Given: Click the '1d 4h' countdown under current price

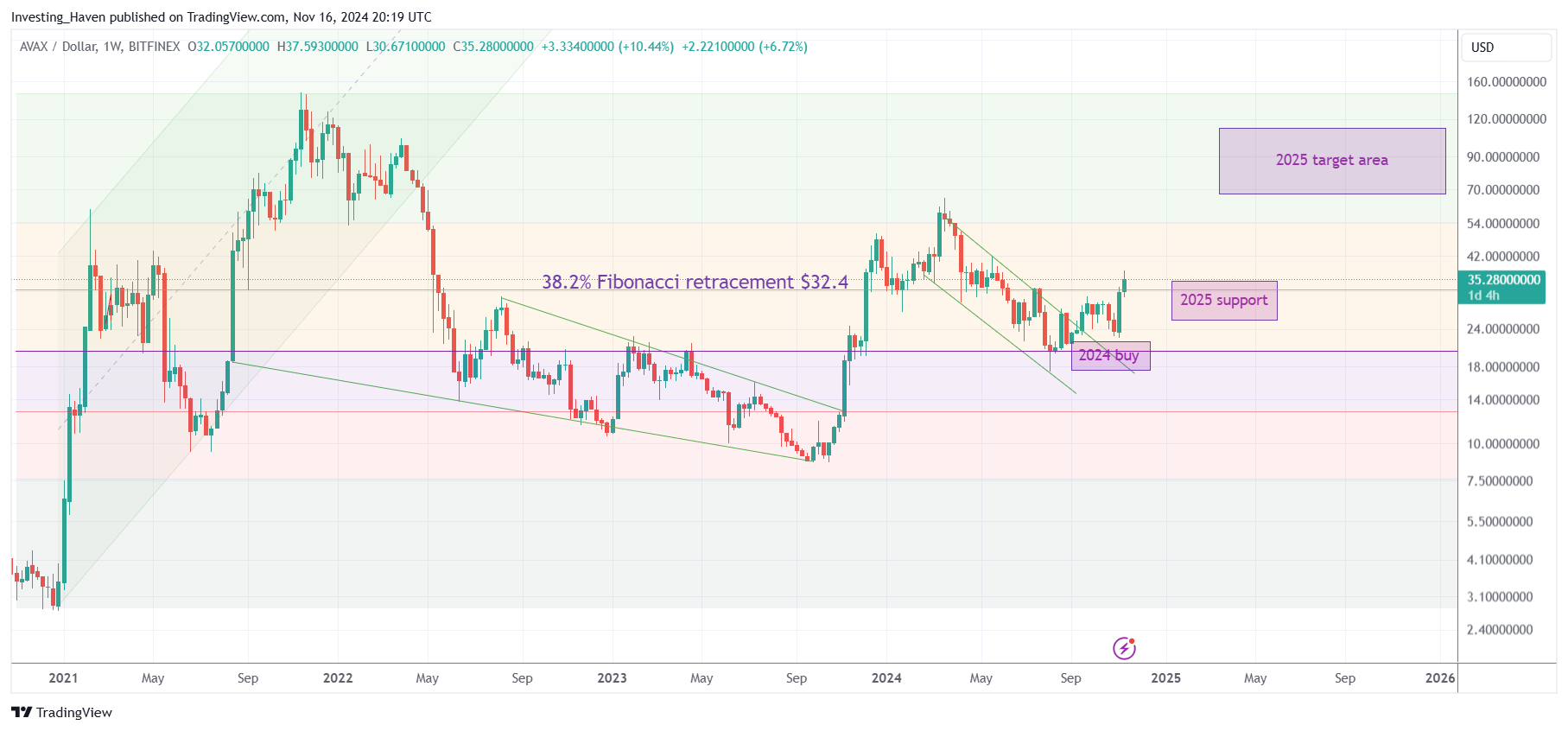Looking at the screenshot, I should pyautogui.click(x=1483, y=296).
